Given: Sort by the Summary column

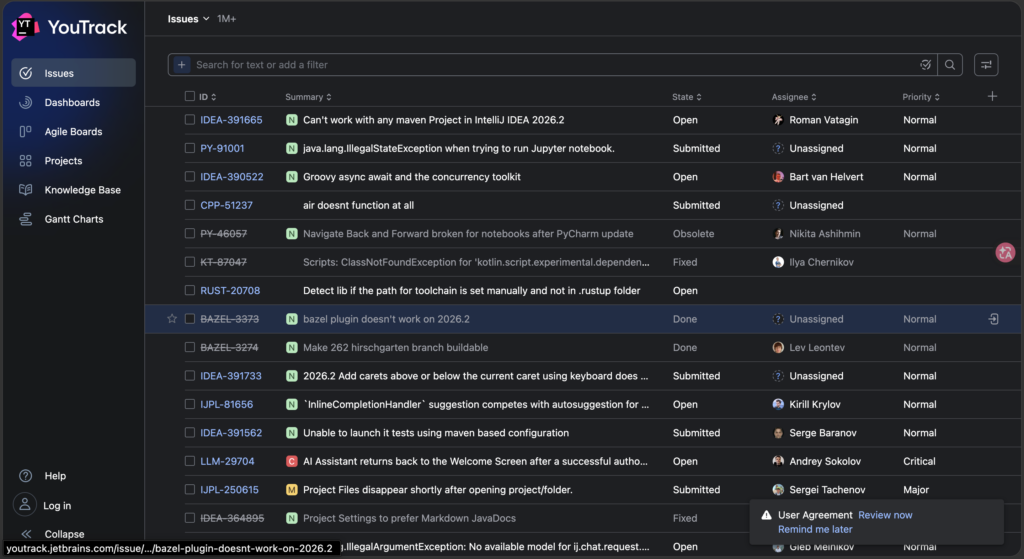Looking at the screenshot, I should (308, 97).
